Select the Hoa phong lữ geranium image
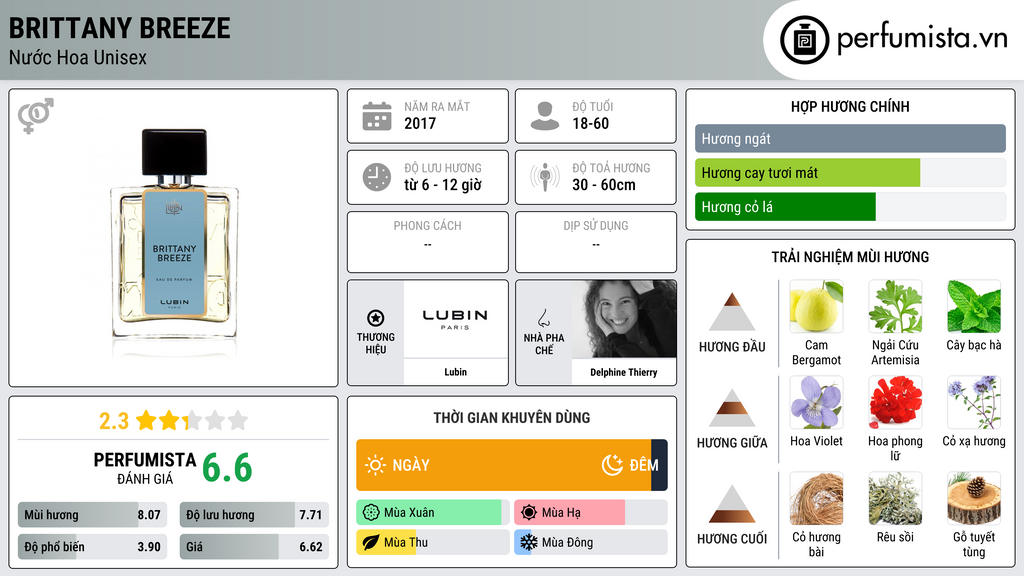Viewport: 1024px width, 576px height. click(895, 402)
